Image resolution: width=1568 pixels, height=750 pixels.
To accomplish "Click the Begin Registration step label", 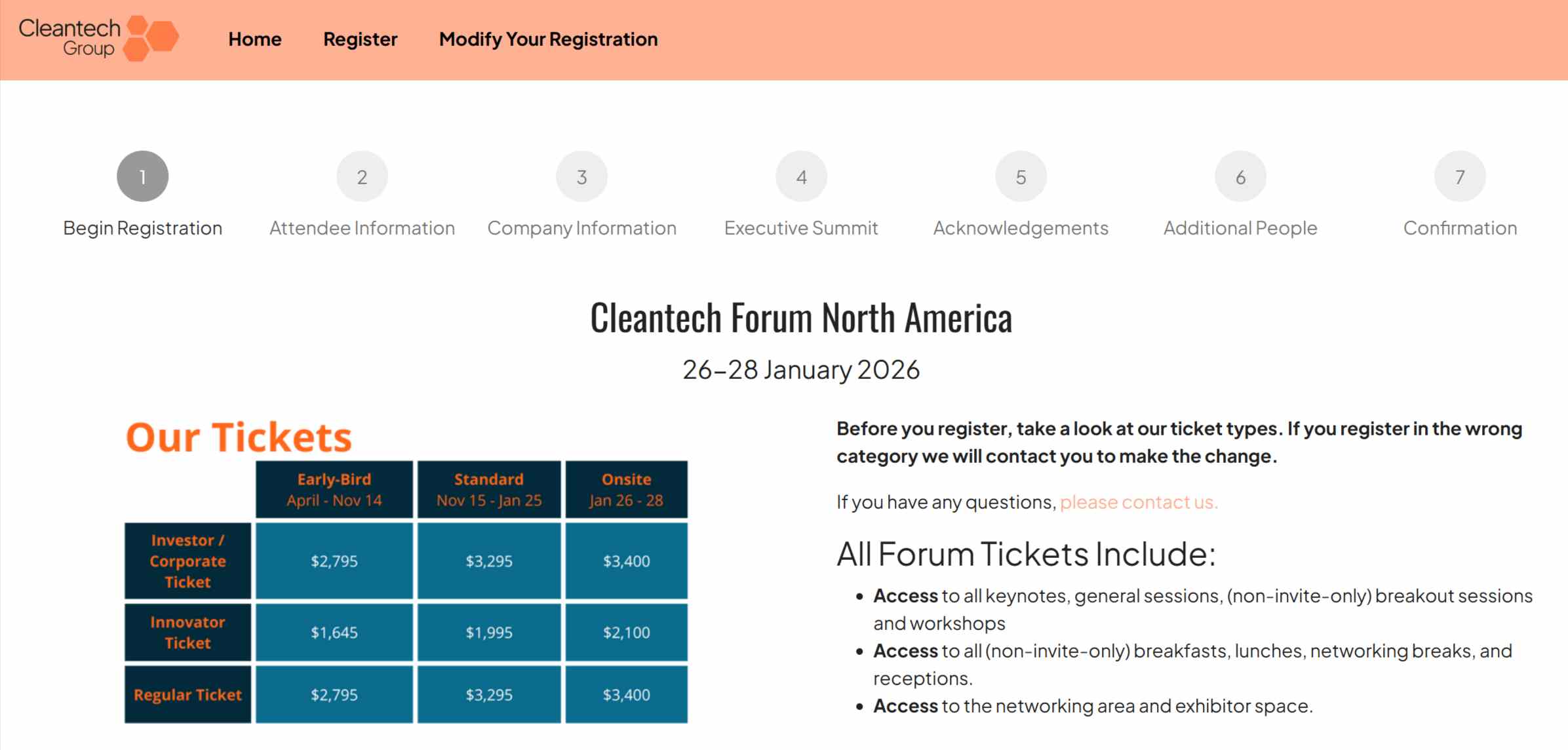I will click(x=142, y=227).
